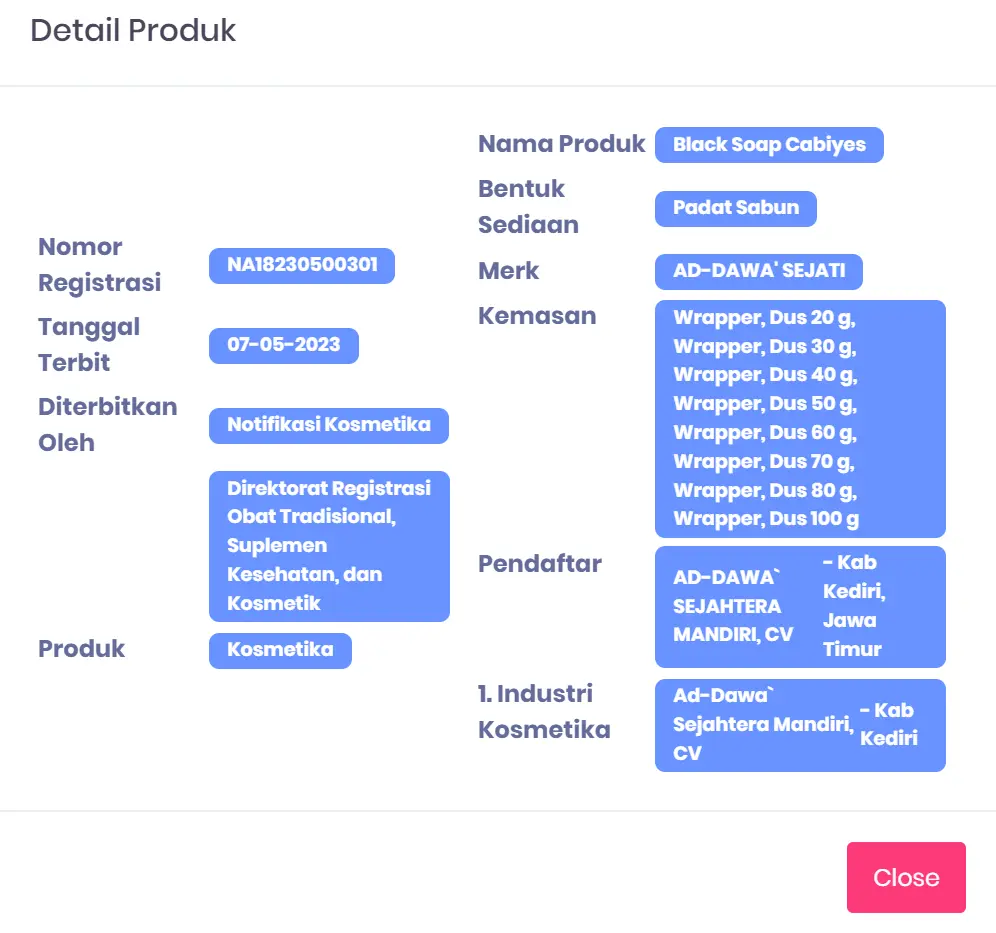This screenshot has width=996, height=933.
Task: Select the Notifikasi Kosmetika badge
Action: coord(329,425)
